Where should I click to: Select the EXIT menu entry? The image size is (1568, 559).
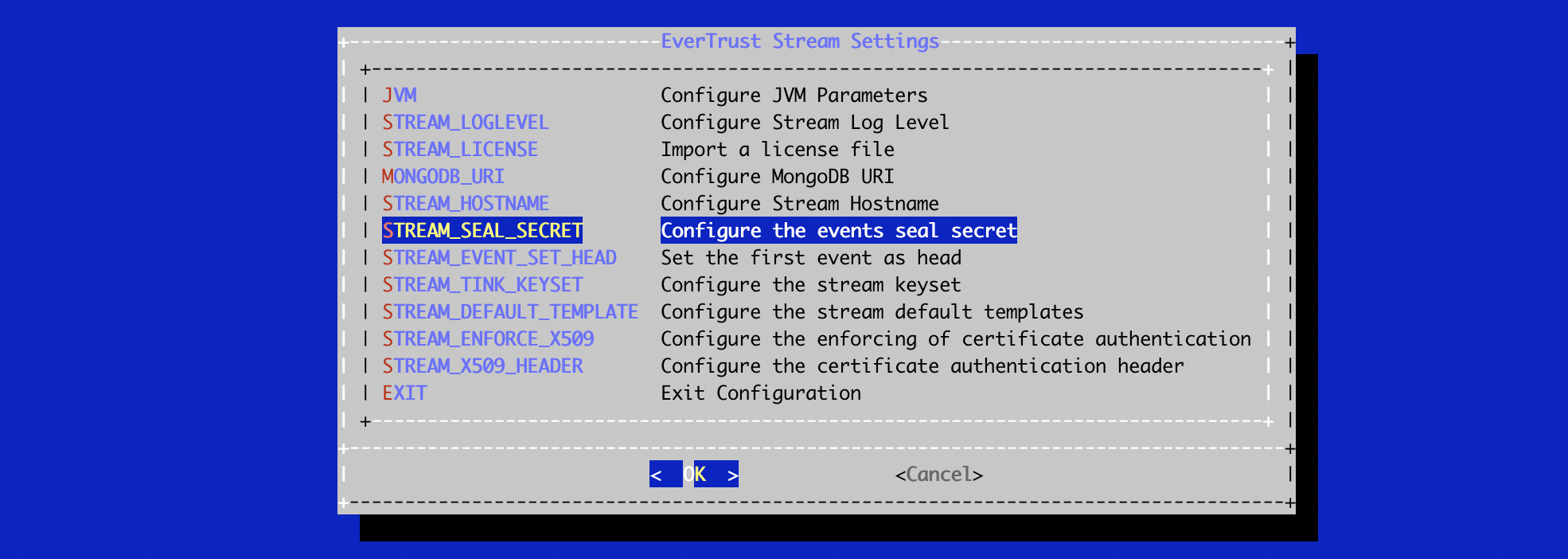(405, 393)
